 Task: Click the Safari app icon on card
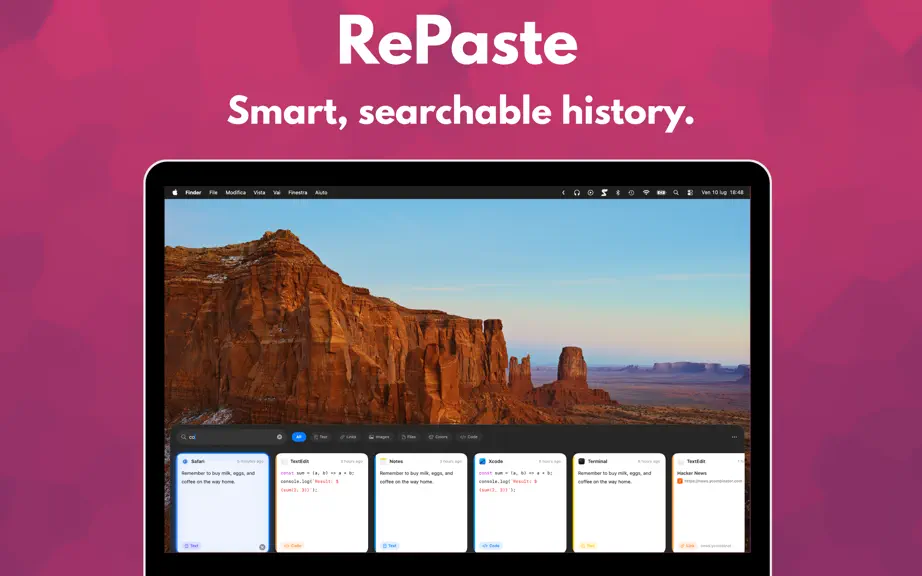click(185, 461)
